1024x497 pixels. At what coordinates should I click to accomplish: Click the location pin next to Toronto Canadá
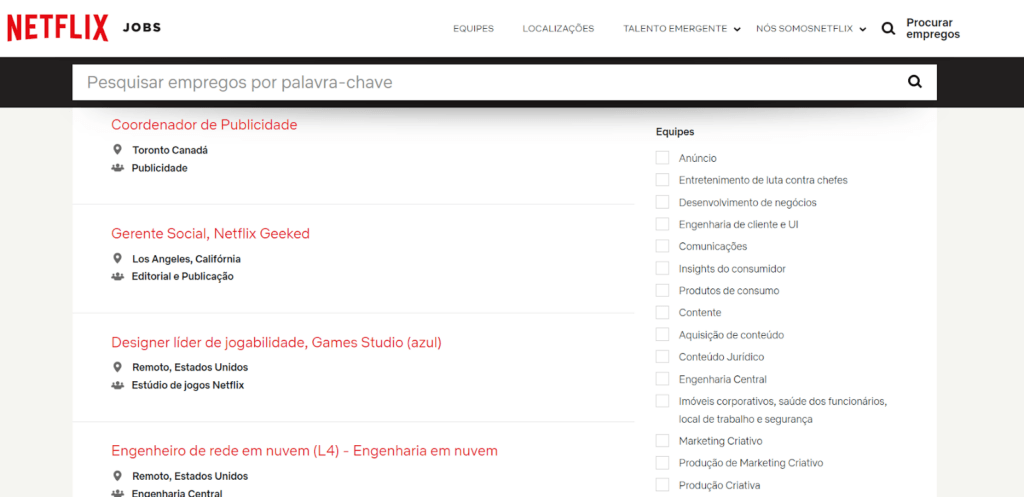pyautogui.click(x=118, y=150)
